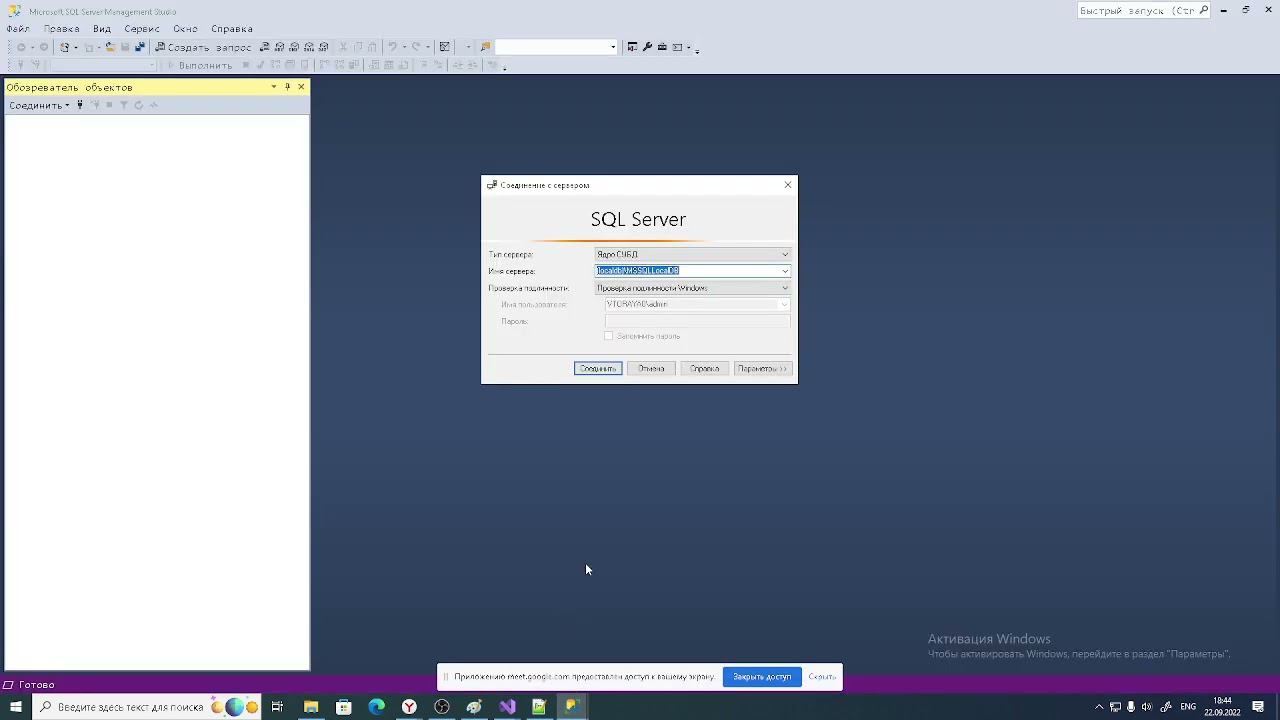Open File Explorer from the taskbar

(x=311, y=707)
